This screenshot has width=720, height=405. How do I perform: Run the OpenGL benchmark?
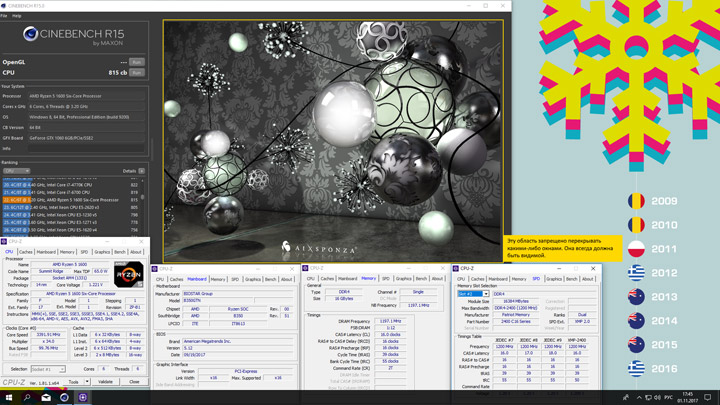click(x=137, y=62)
